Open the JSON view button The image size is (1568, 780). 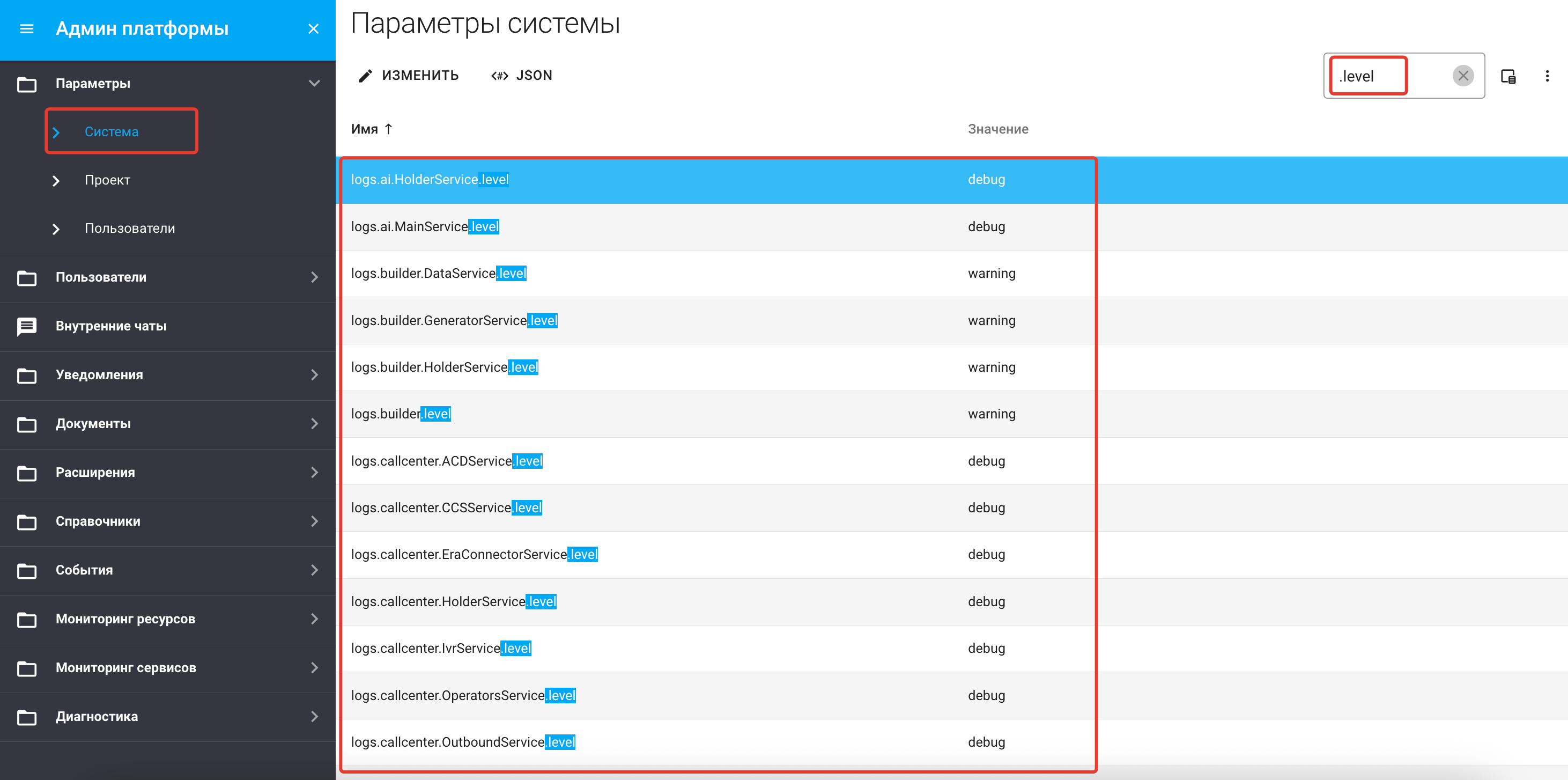coord(522,76)
